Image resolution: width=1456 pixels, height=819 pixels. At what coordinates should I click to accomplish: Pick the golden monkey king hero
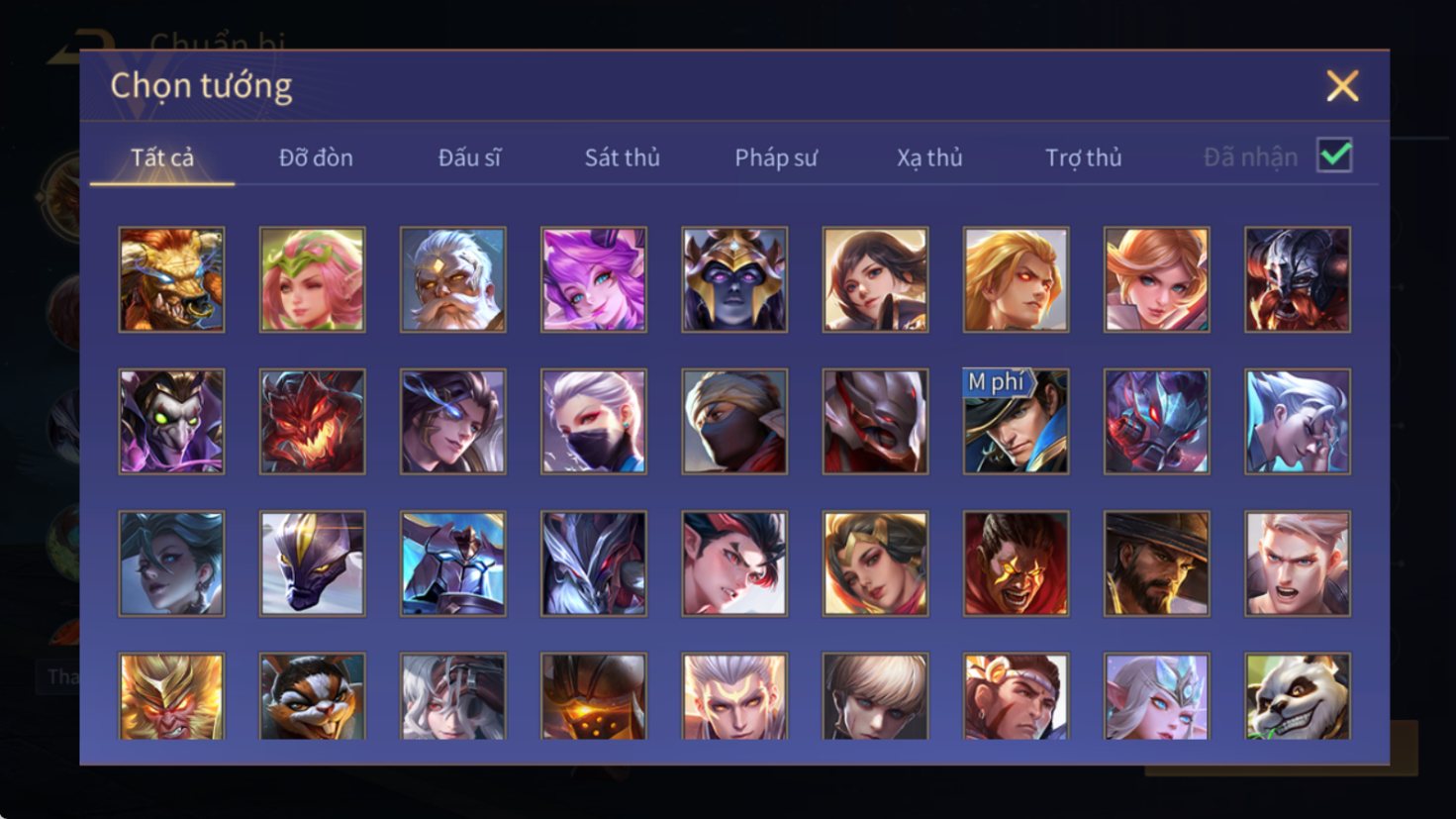(171, 696)
